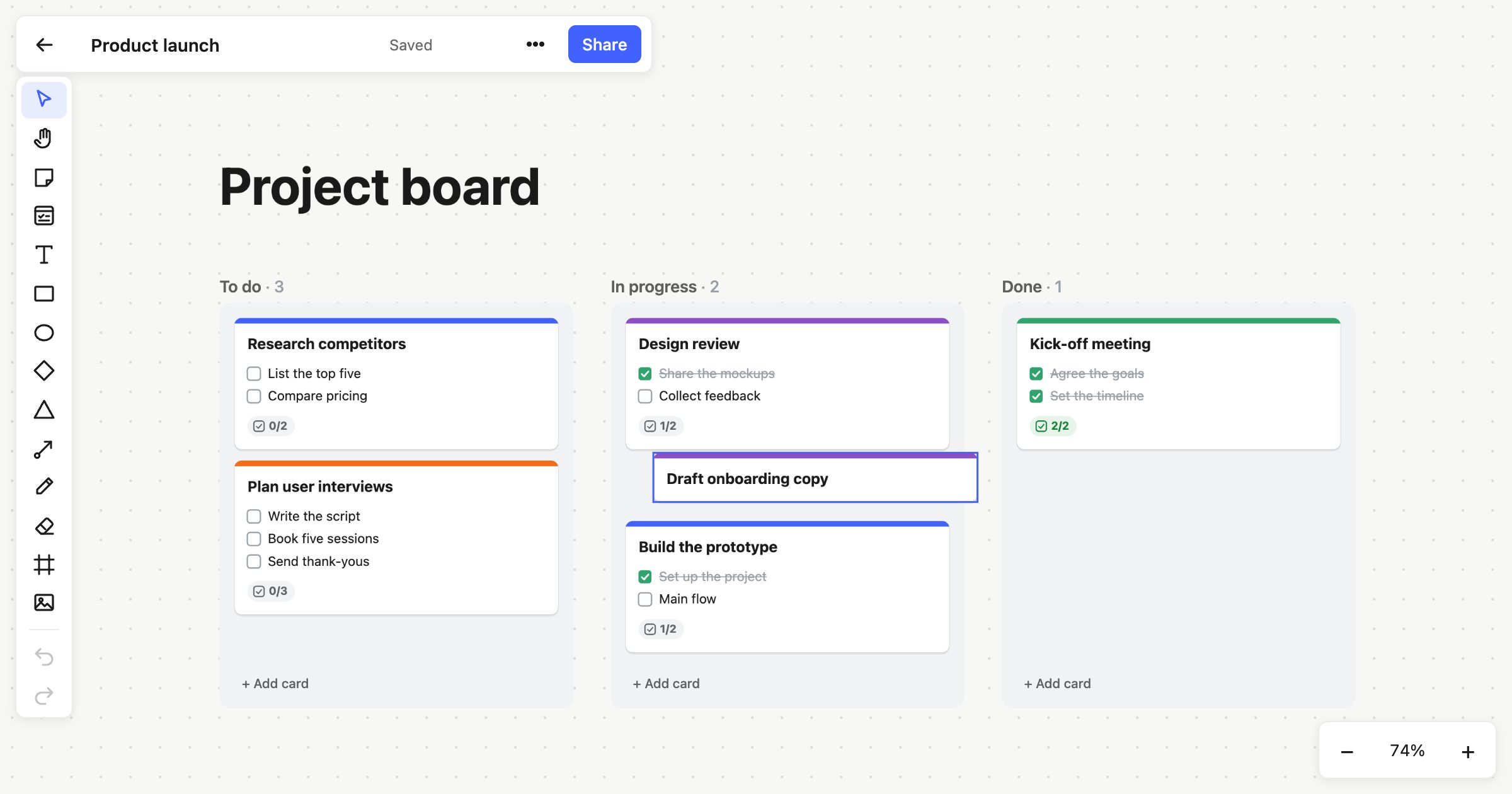Uncheck 'Share the mockups'
The image size is (1512, 794).
coord(645,374)
